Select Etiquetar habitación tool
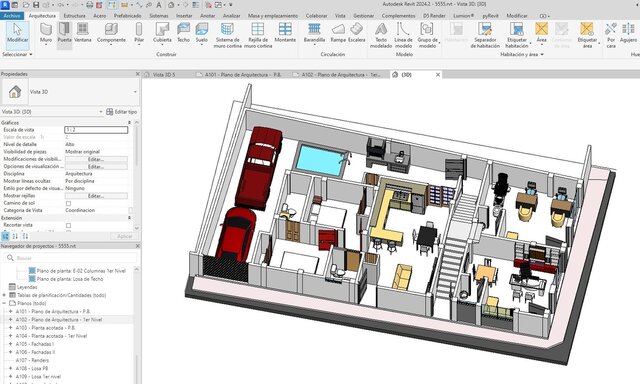Image resolution: width=640 pixels, height=384 pixels. coord(517,35)
